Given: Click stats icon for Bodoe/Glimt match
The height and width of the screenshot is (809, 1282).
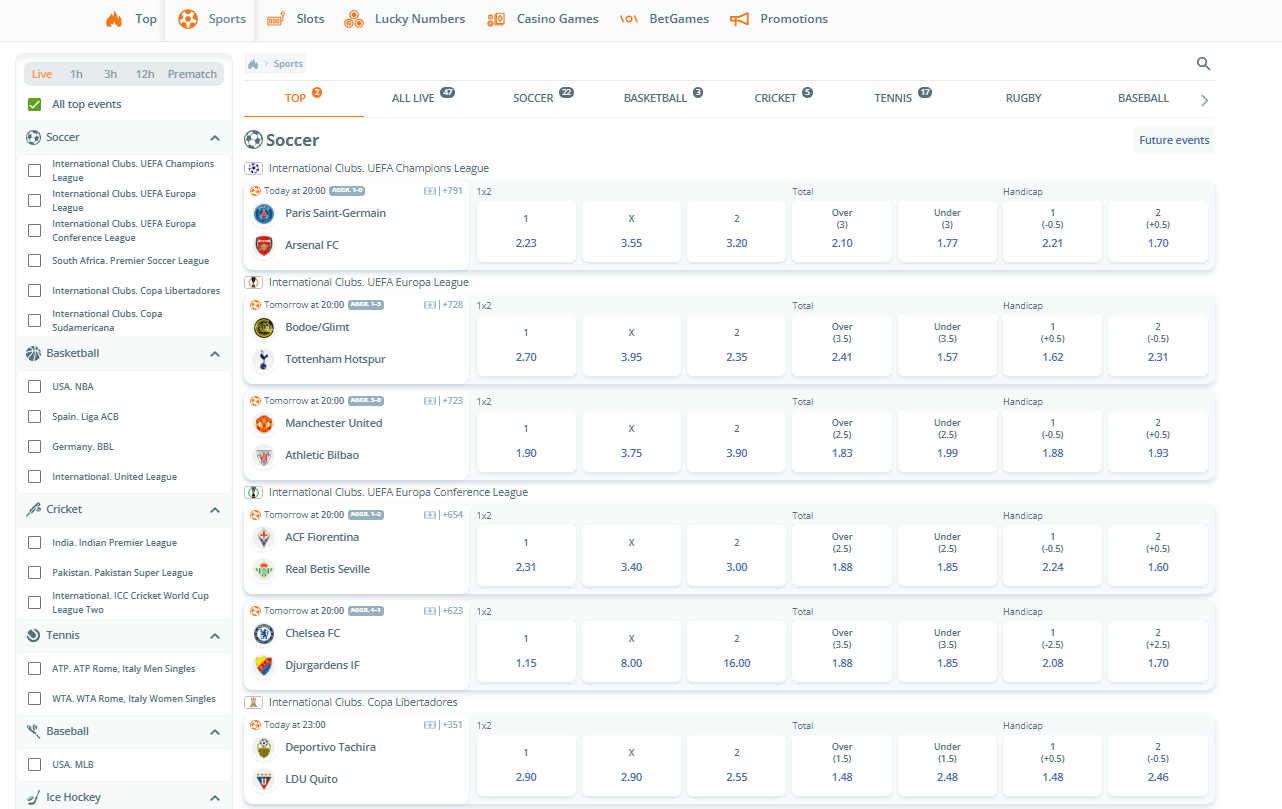Looking at the screenshot, I should [x=430, y=305].
